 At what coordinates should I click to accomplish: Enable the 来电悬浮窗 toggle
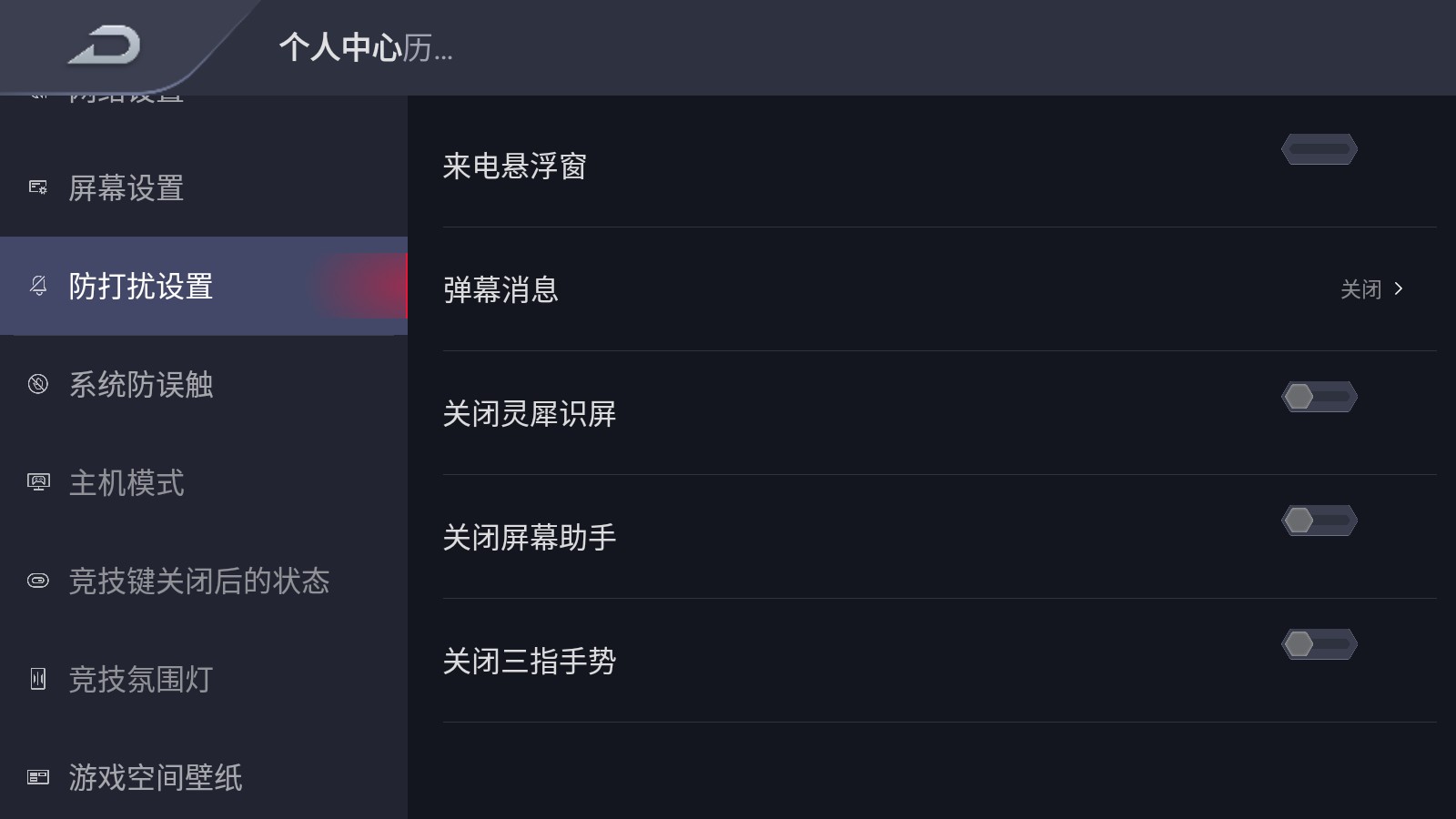point(1319,148)
